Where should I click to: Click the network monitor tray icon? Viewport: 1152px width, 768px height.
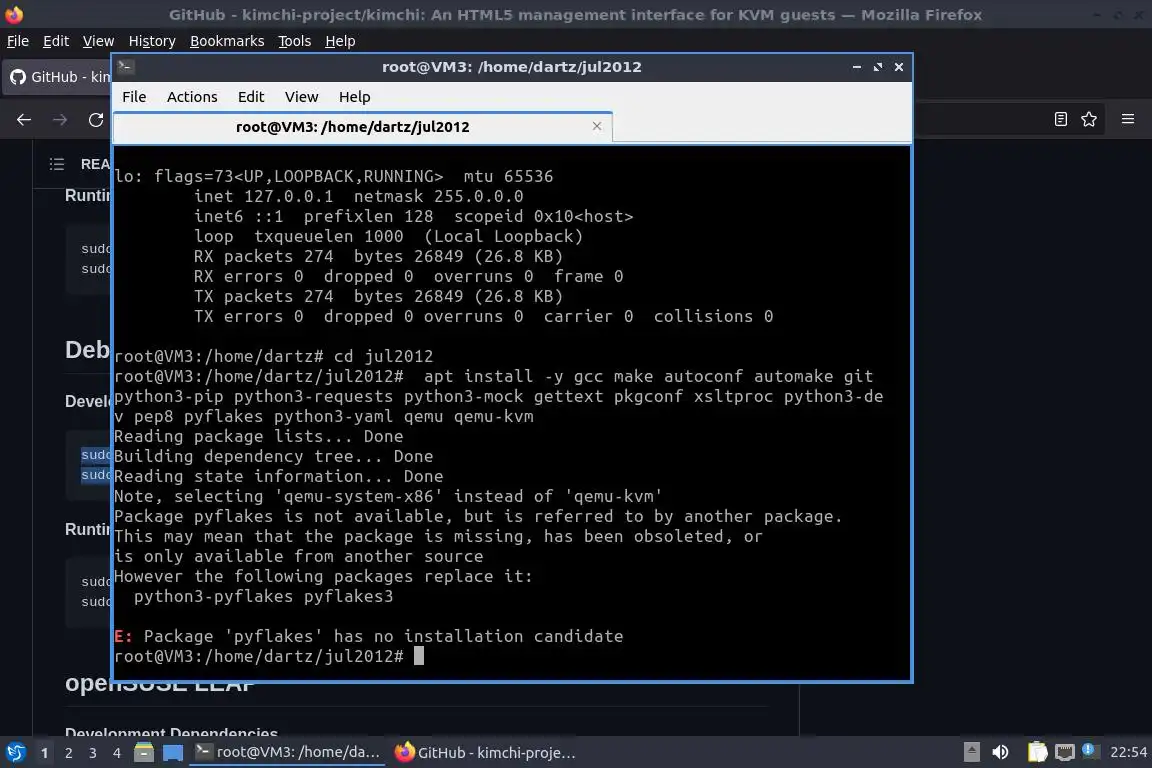click(1064, 752)
